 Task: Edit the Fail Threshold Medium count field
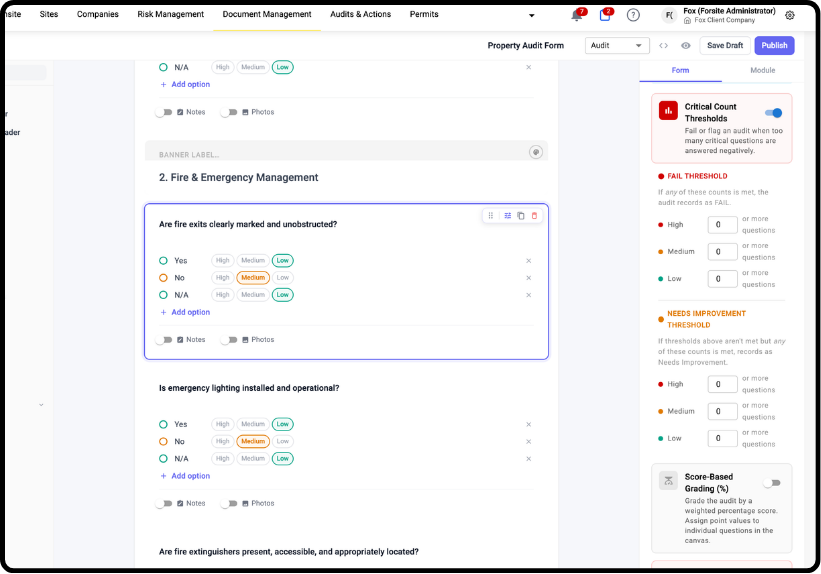point(722,252)
